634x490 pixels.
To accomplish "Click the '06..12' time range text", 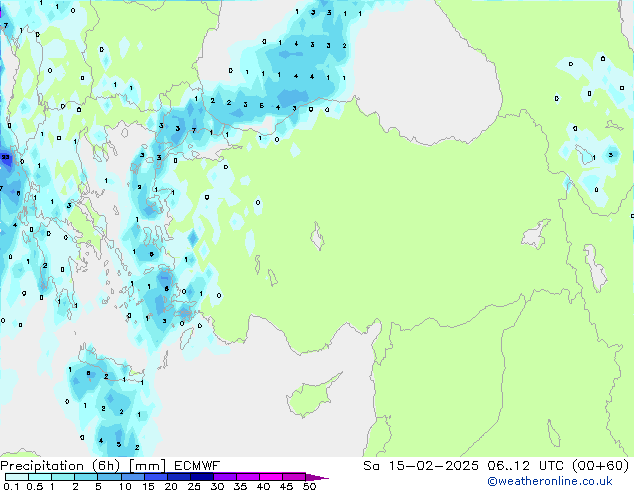I will click(508, 466).
